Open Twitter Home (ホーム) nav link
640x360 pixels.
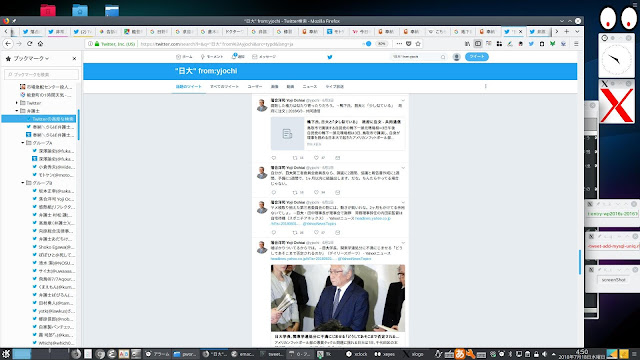coord(184,57)
